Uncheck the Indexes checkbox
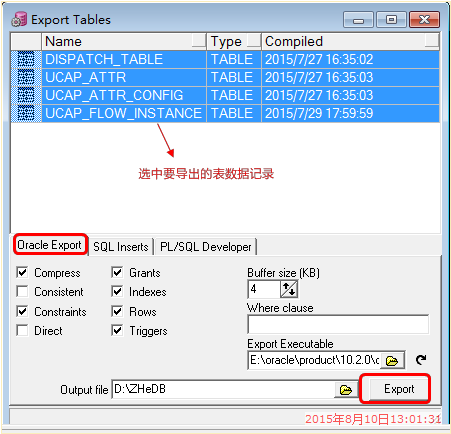451x434 pixels. (x=117, y=292)
